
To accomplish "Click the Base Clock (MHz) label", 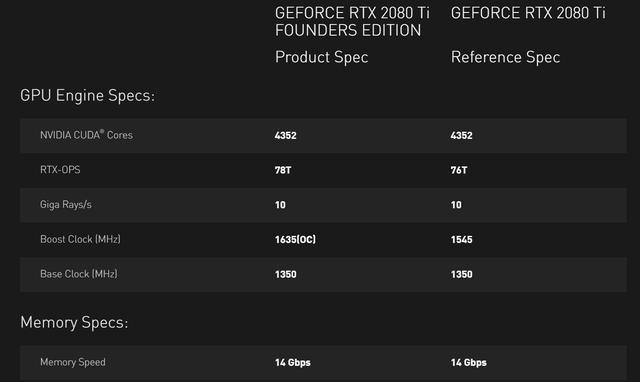I will click(78, 274).
